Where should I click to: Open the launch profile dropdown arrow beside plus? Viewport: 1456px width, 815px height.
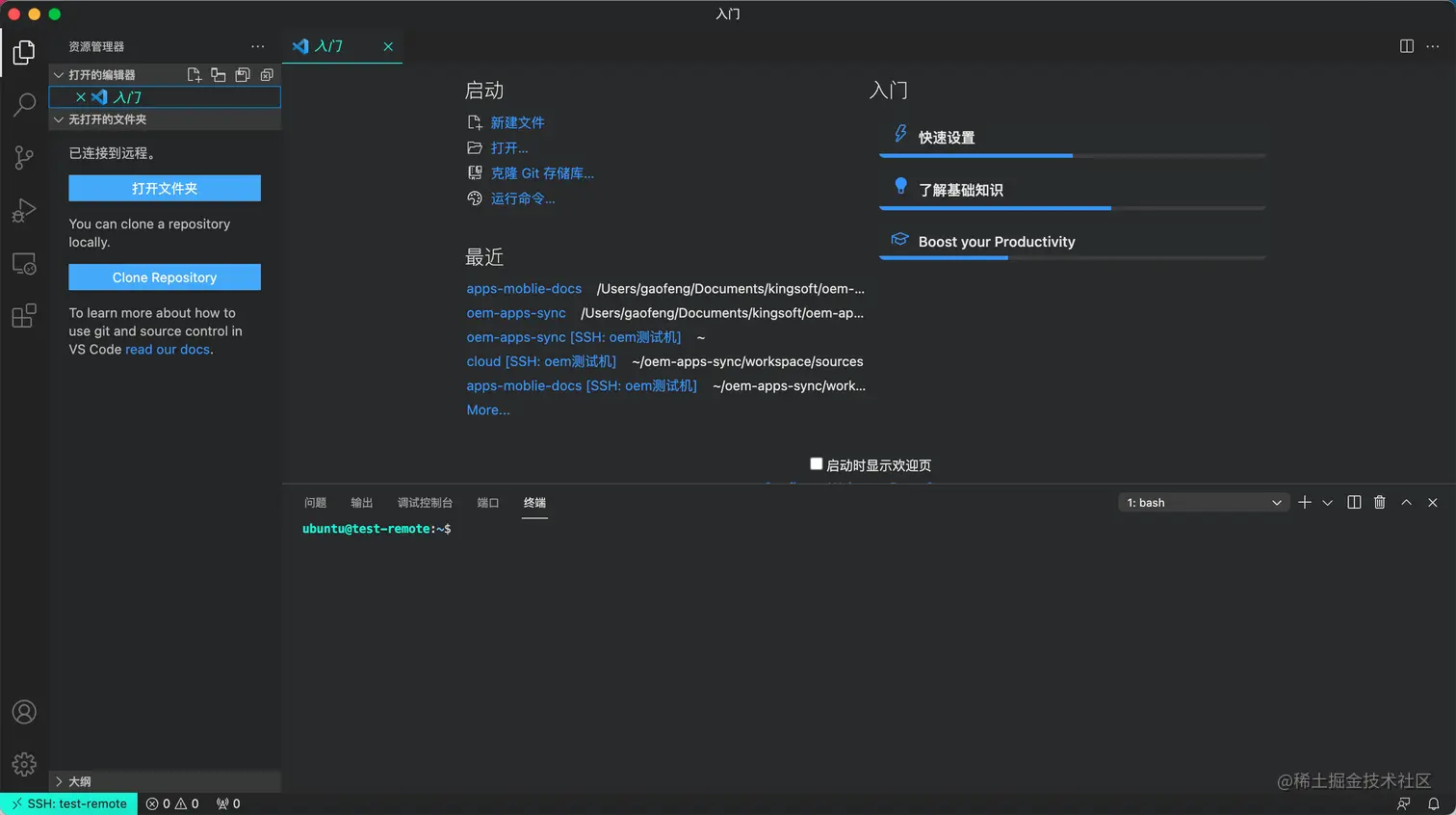[x=1328, y=503]
